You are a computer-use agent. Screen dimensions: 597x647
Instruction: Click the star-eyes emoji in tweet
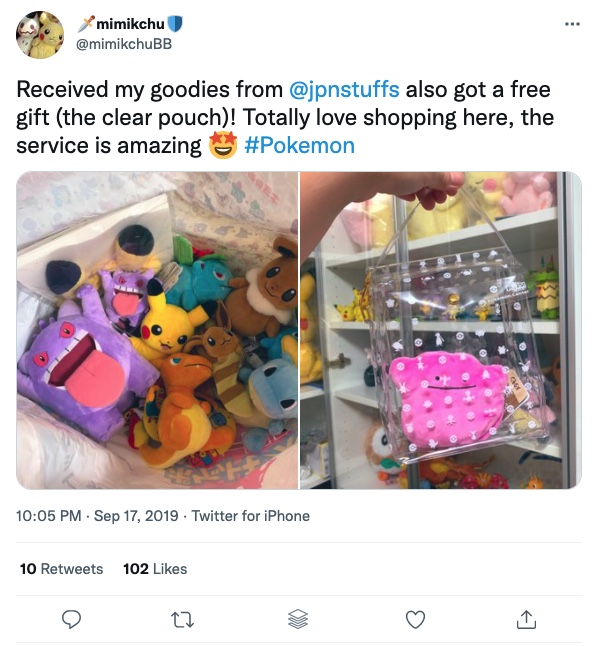(x=223, y=145)
